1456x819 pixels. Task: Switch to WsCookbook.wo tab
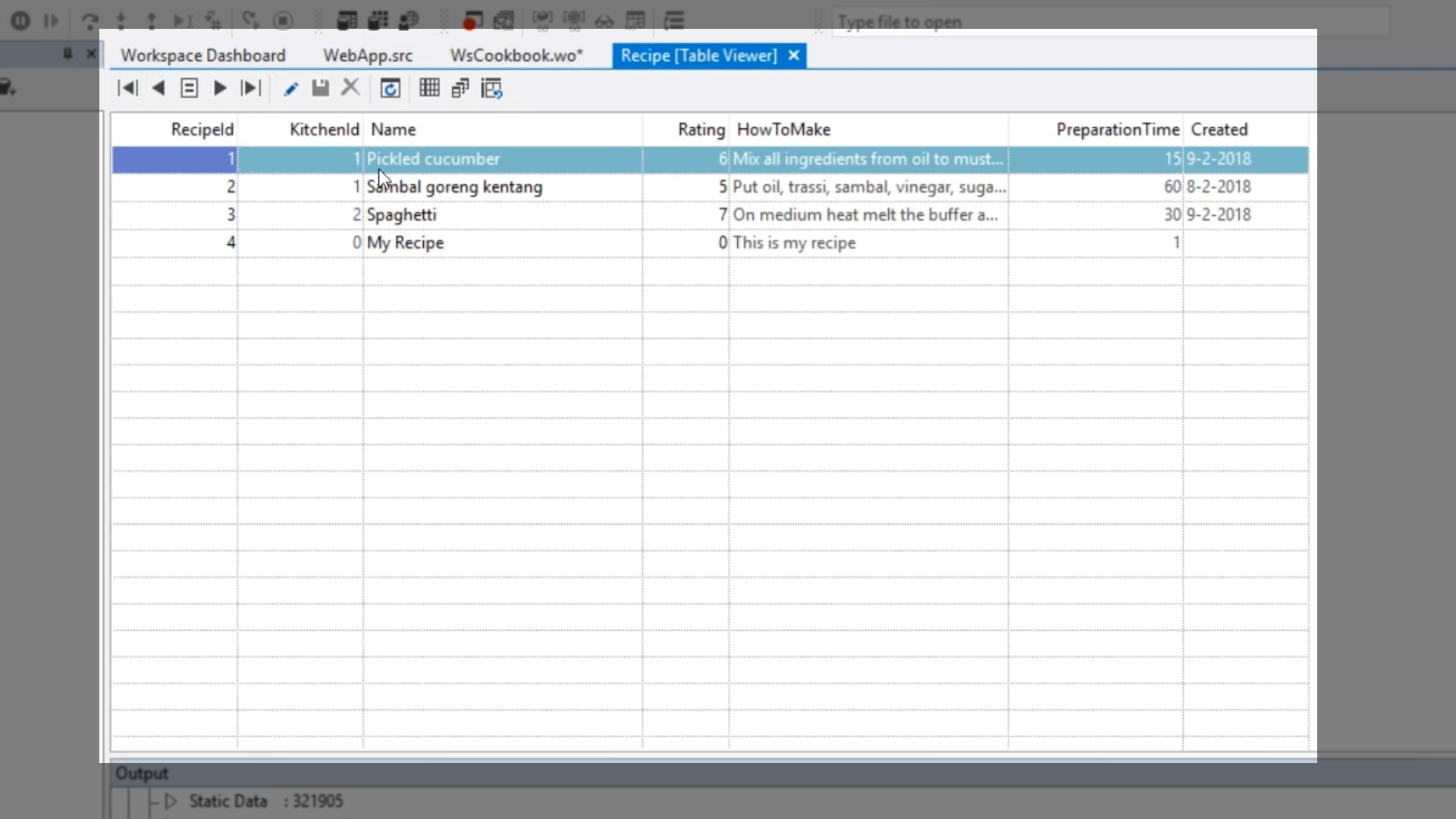[516, 55]
